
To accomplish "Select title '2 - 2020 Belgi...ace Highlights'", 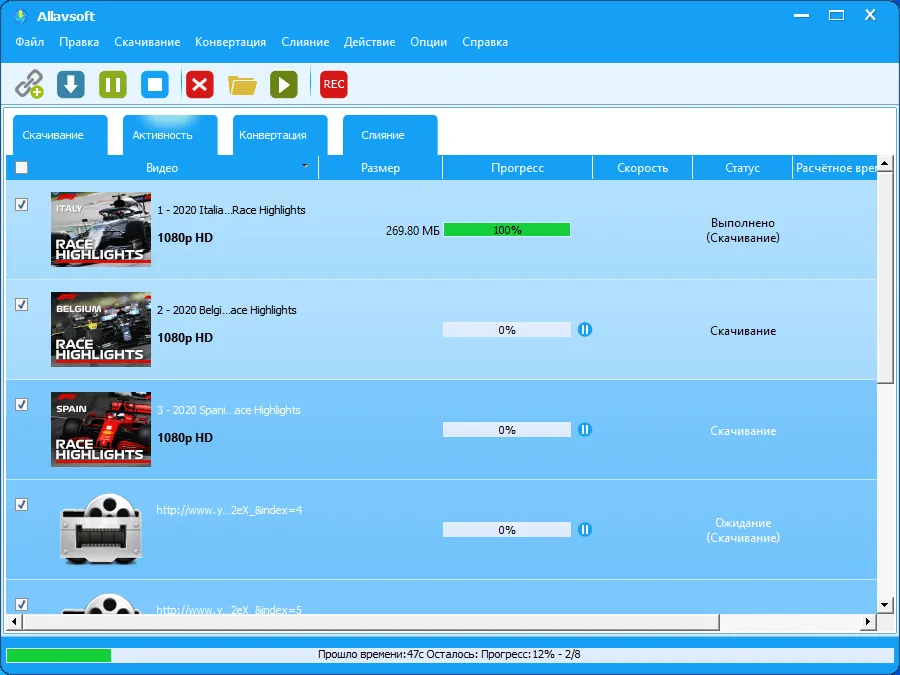I will [227, 310].
